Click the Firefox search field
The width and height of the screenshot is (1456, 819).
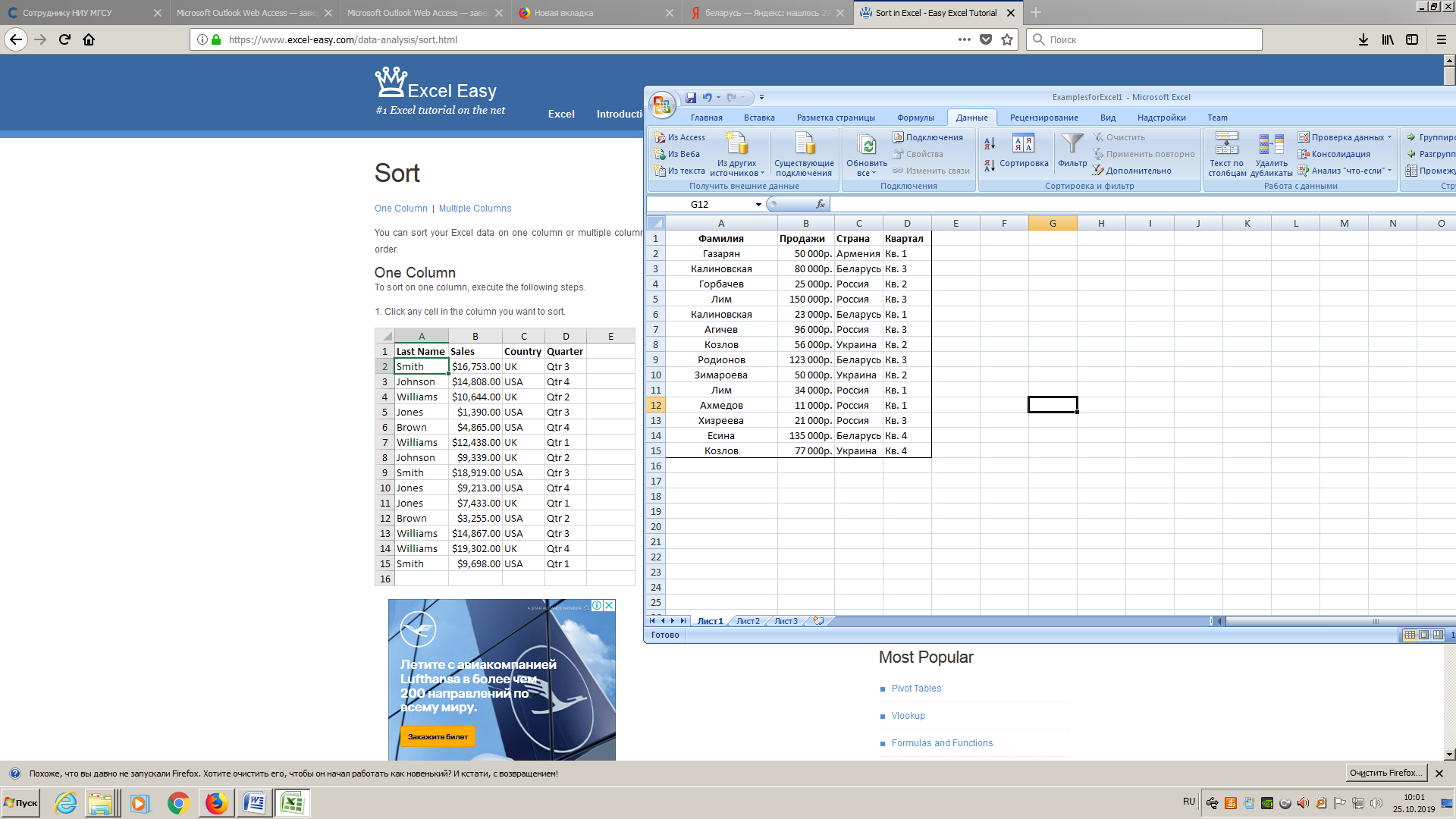1144,39
